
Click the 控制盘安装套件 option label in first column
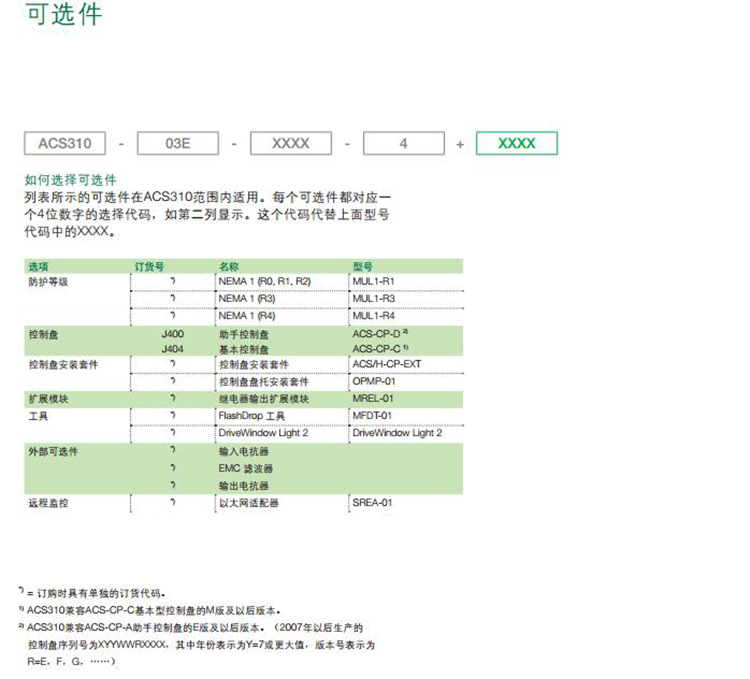pos(63,364)
